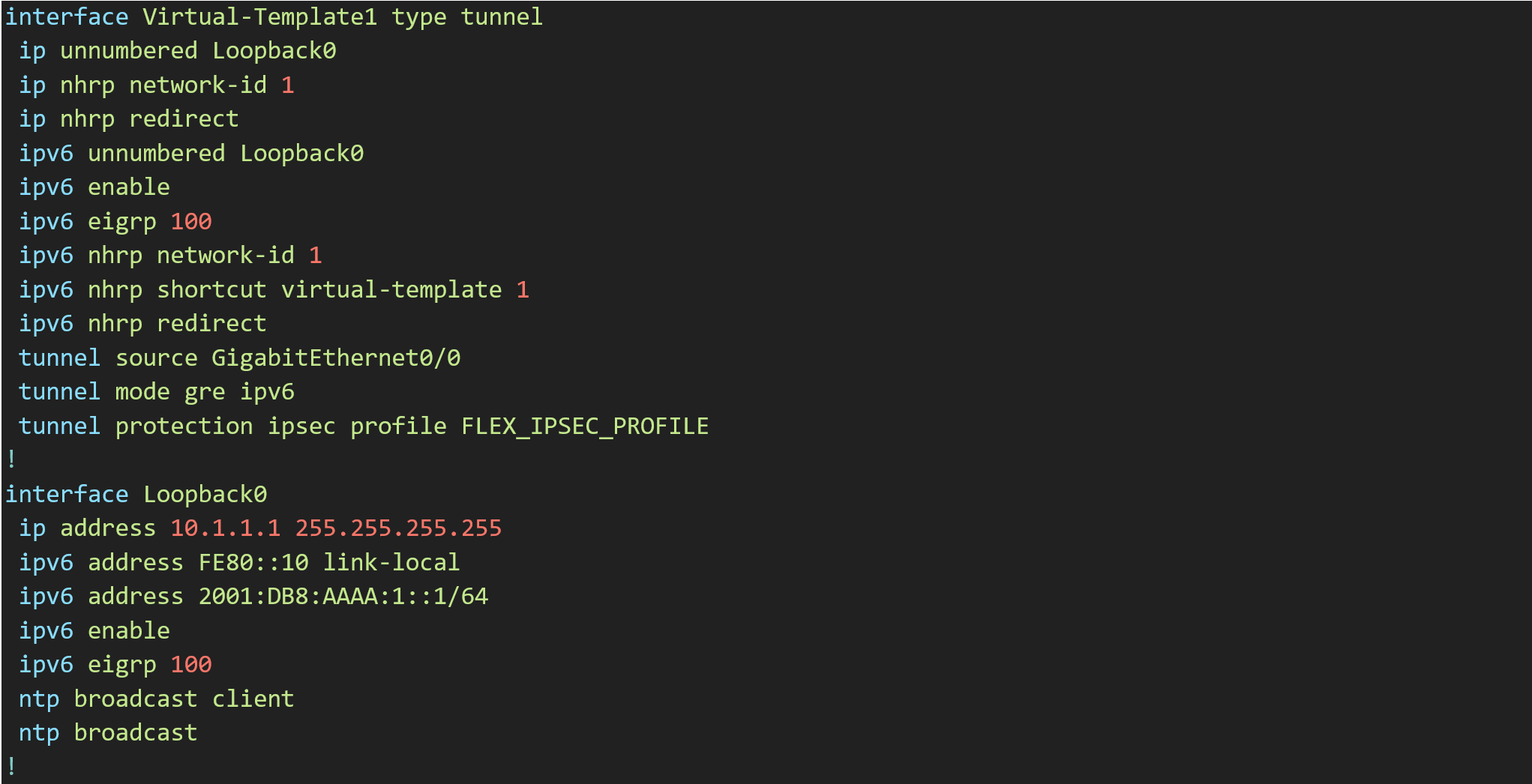Click the number 100 after first 'ipv6 eigrp'
Screen dimensions: 1532x784
pyautogui.click(x=191, y=222)
